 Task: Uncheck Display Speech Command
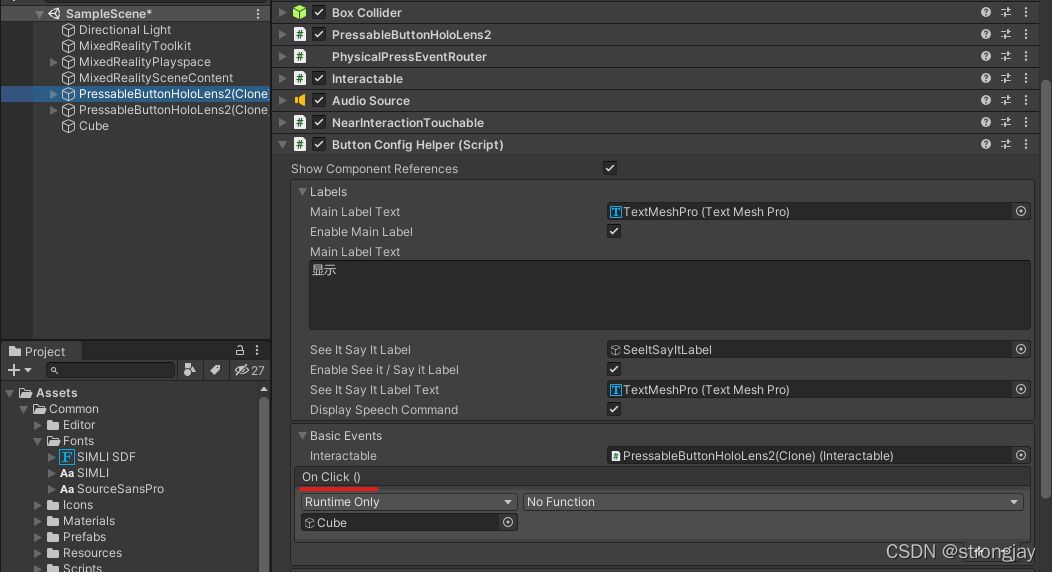click(x=614, y=410)
